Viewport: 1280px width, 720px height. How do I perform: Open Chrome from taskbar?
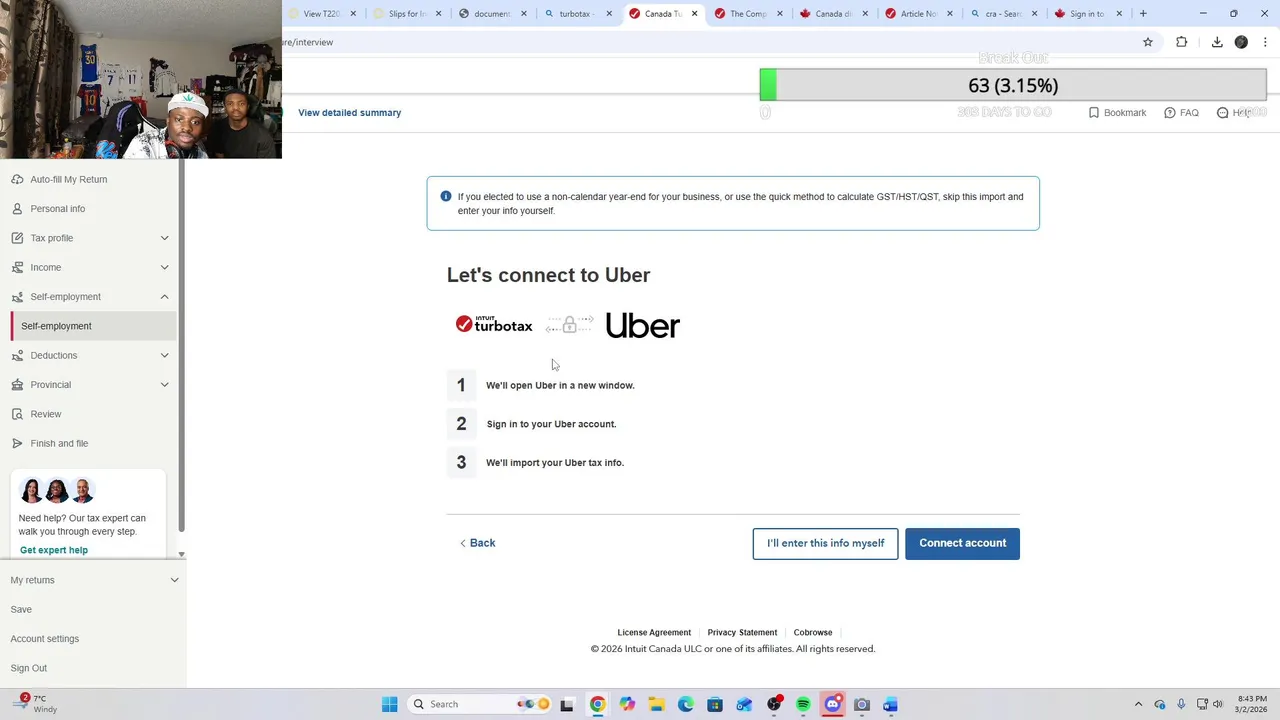pyautogui.click(x=597, y=704)
